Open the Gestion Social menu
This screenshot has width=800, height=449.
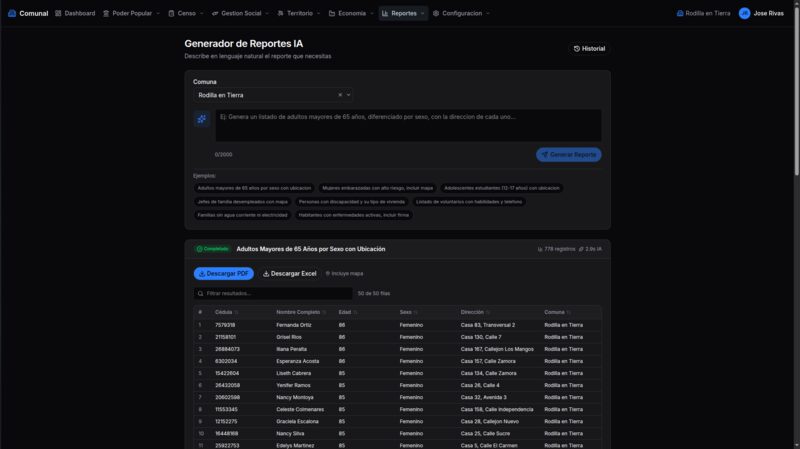(x=240, y=13)
